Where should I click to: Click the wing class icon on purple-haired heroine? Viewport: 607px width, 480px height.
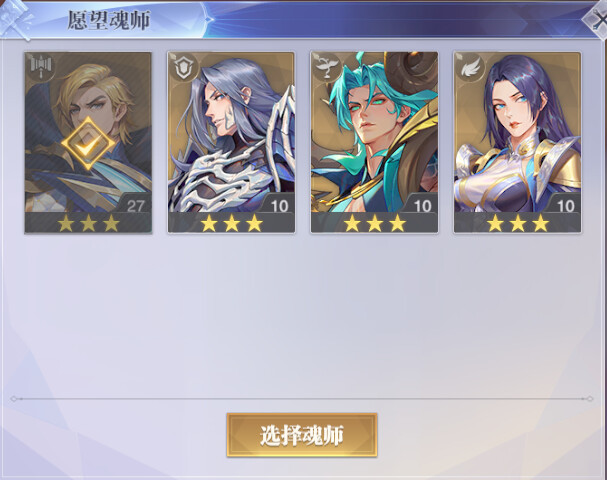click(x=470, y=67)
